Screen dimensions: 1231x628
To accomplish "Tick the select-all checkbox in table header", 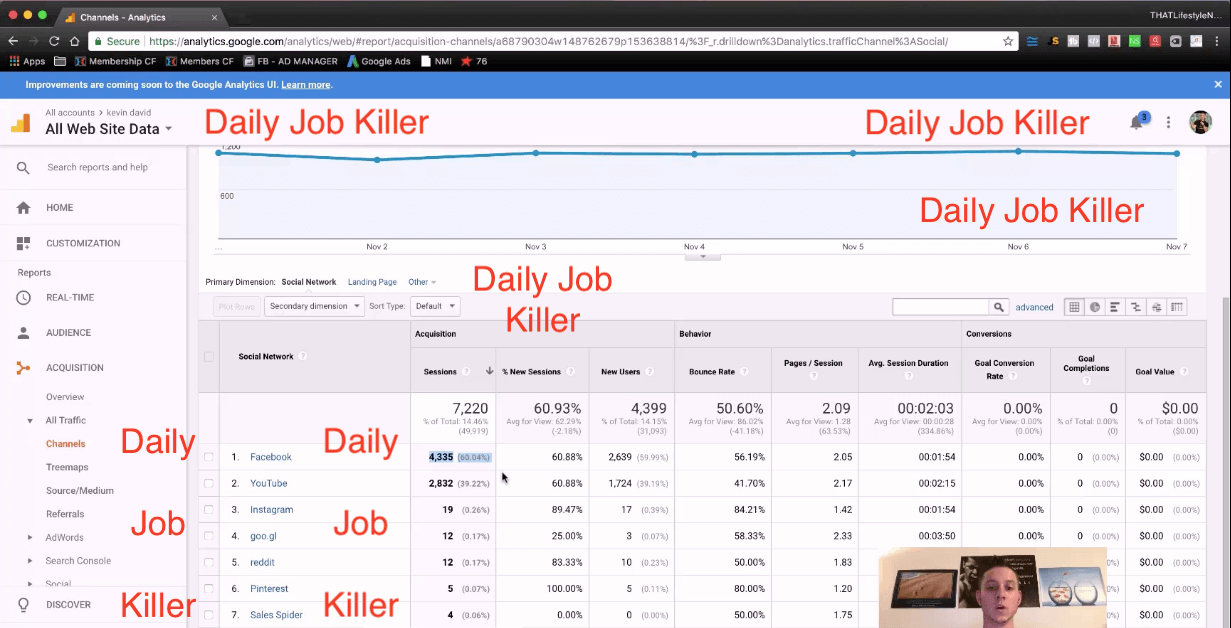I will point(209,356).
